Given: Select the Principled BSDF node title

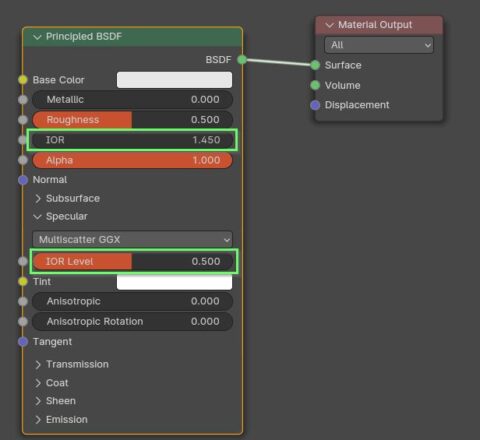Looking at the screenshot, I should click(84, 36).
